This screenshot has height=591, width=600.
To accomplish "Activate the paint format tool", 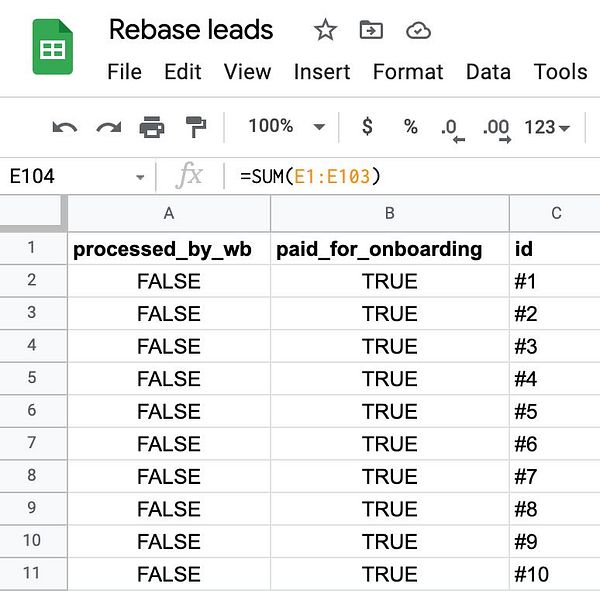I will 195,127.
